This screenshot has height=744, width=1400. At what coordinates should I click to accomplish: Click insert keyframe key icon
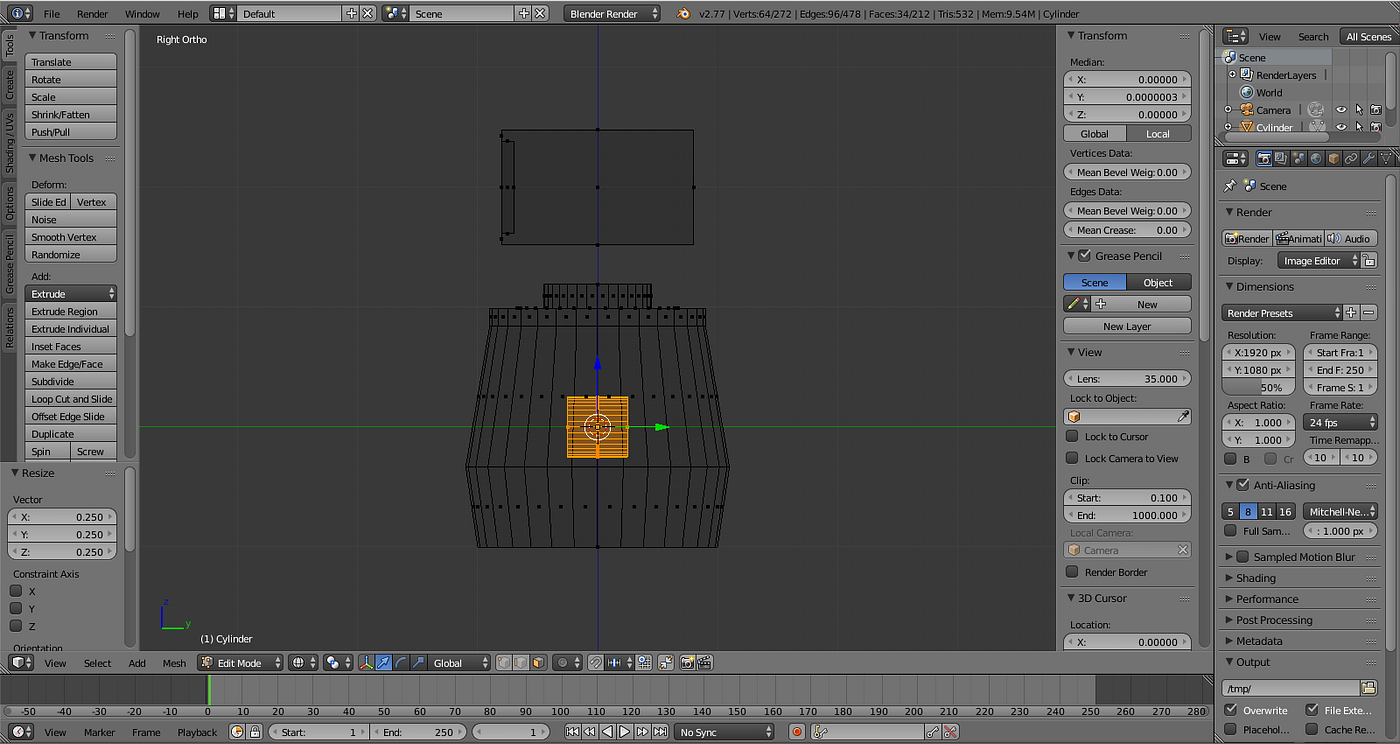932,732
